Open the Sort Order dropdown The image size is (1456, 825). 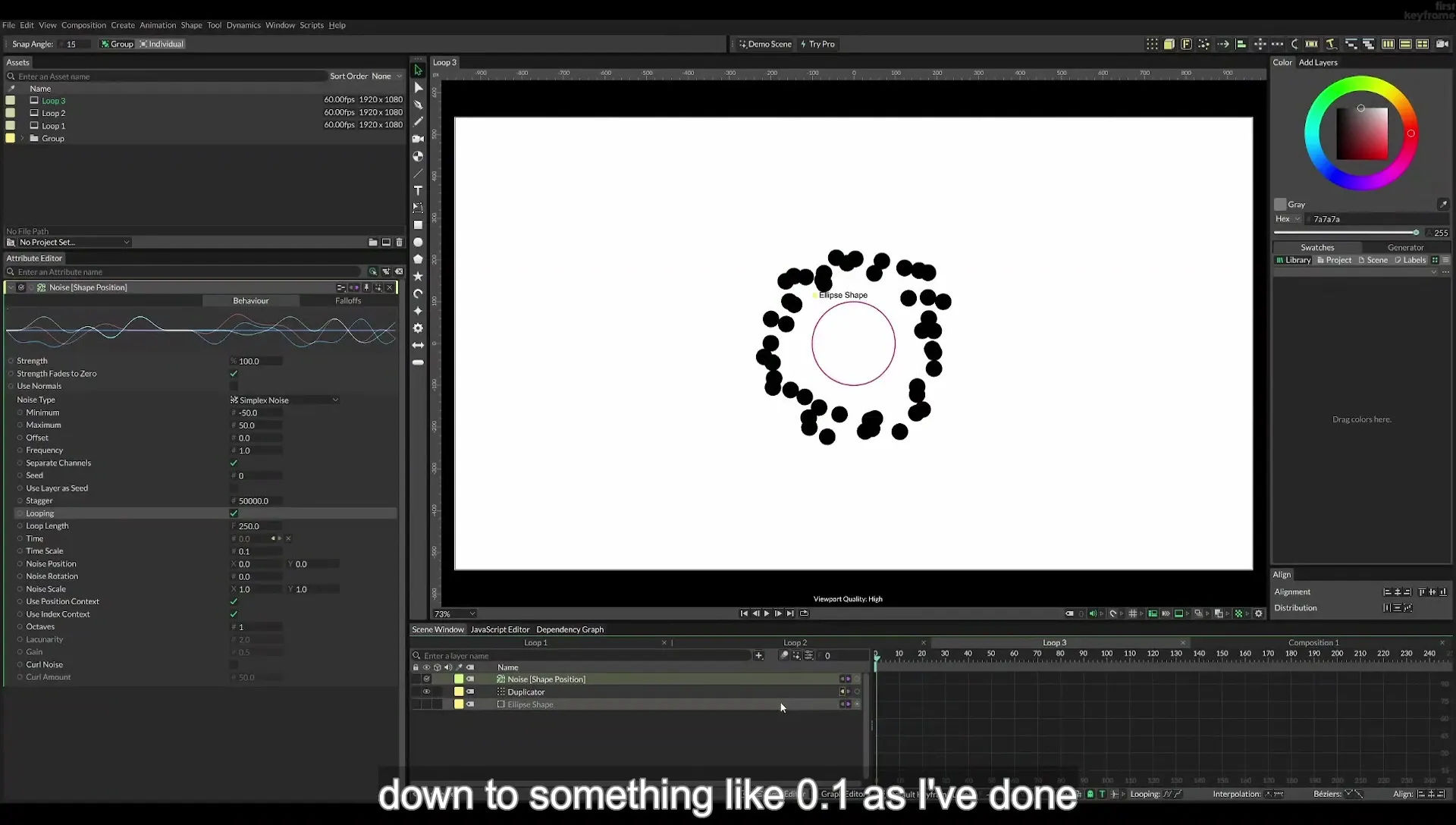coord(388,76)
